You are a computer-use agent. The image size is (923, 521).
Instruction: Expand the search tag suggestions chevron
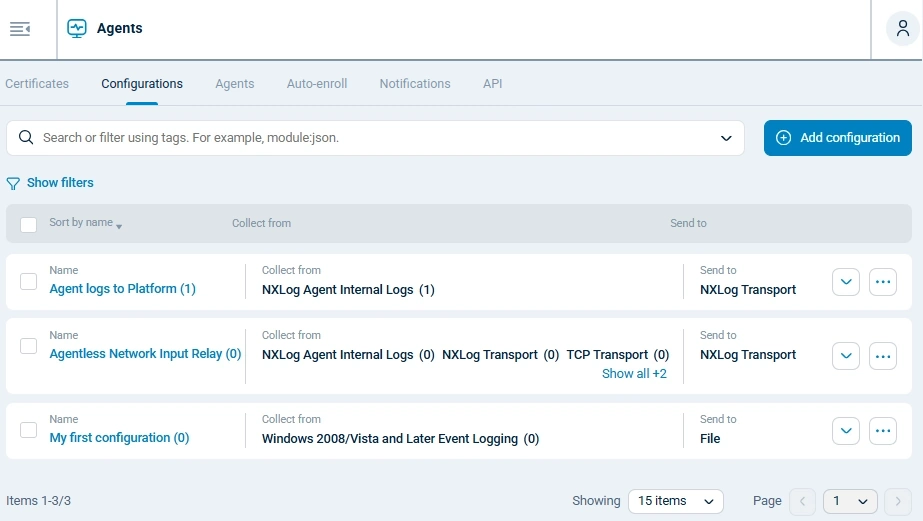[x=726, y=138]
